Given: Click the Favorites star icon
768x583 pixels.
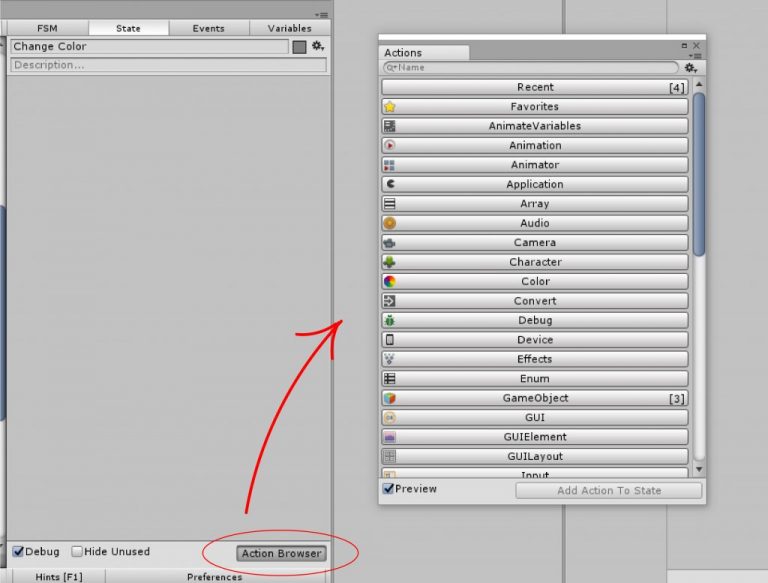Looking at the screenshot, I should 390,107.
